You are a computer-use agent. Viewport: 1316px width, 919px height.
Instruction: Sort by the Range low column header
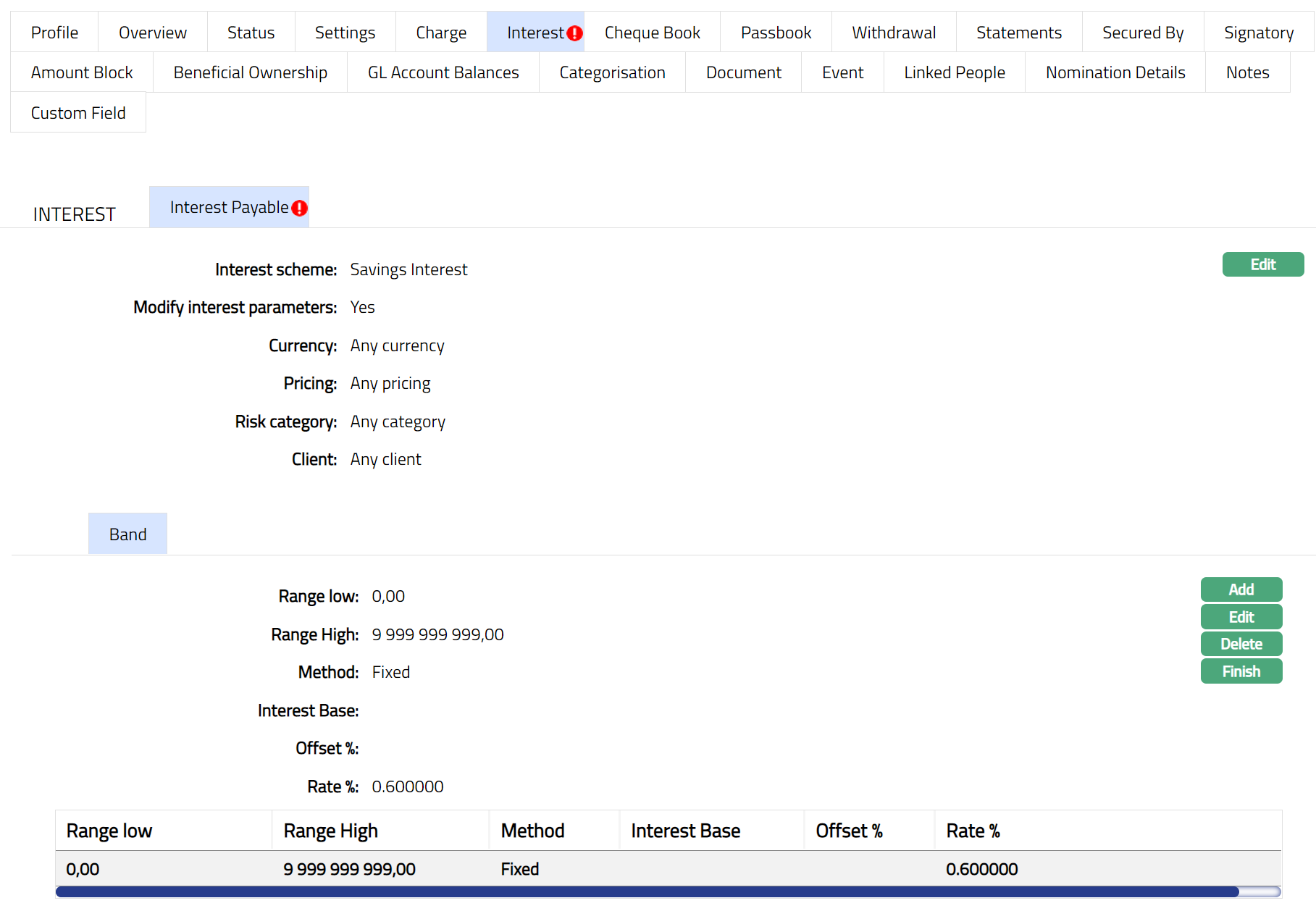(x=109, y=831)
